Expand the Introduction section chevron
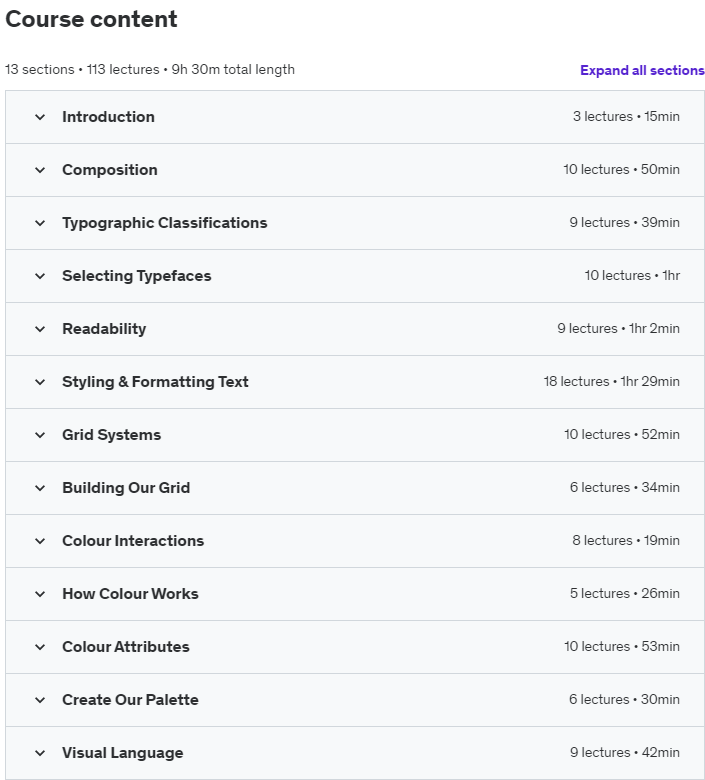Viewport: 705px width, 780px height. 40,117
